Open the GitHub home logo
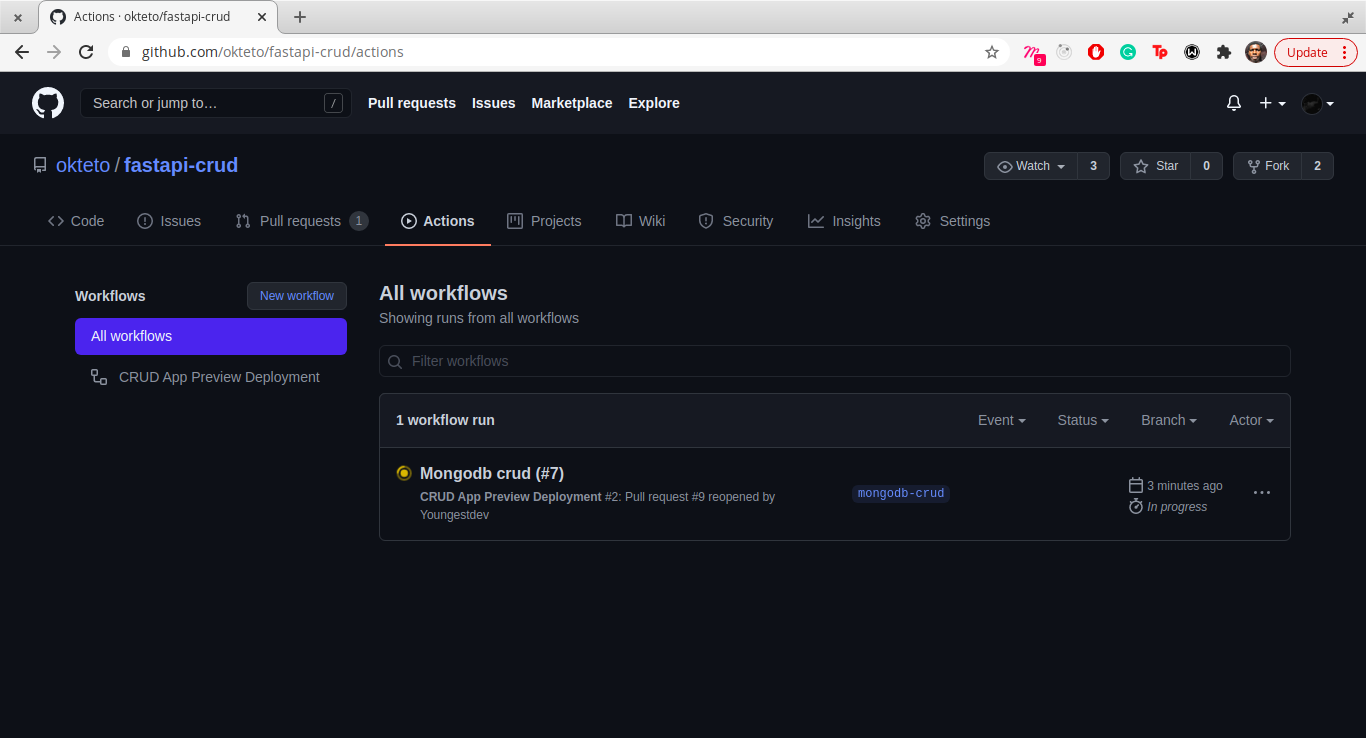The image size is (1366, 738). click(x=48, y=103)
